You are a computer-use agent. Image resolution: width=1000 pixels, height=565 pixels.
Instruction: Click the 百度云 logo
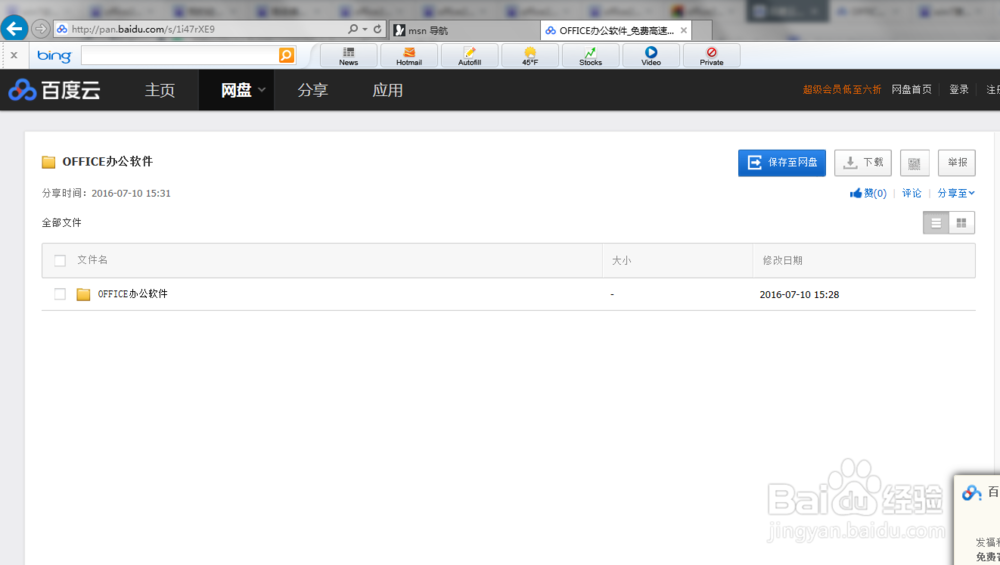[x=55, y=90]
